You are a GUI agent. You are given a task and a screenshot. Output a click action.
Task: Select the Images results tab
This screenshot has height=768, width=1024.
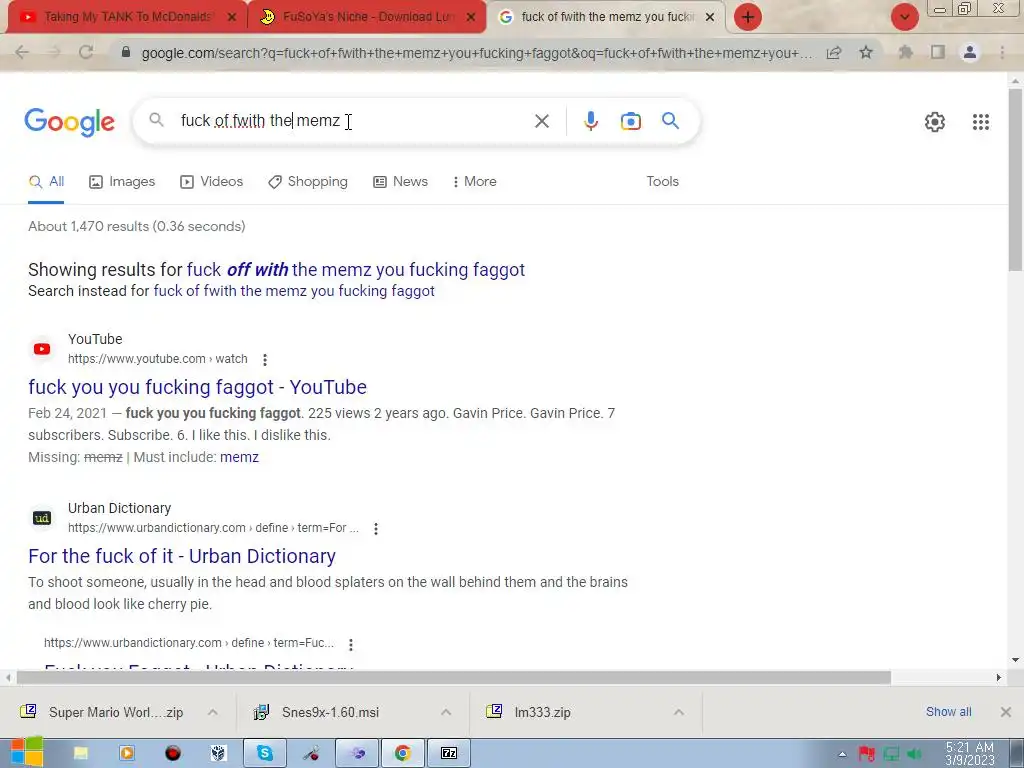pyautogui.click(x=122, y=182)
